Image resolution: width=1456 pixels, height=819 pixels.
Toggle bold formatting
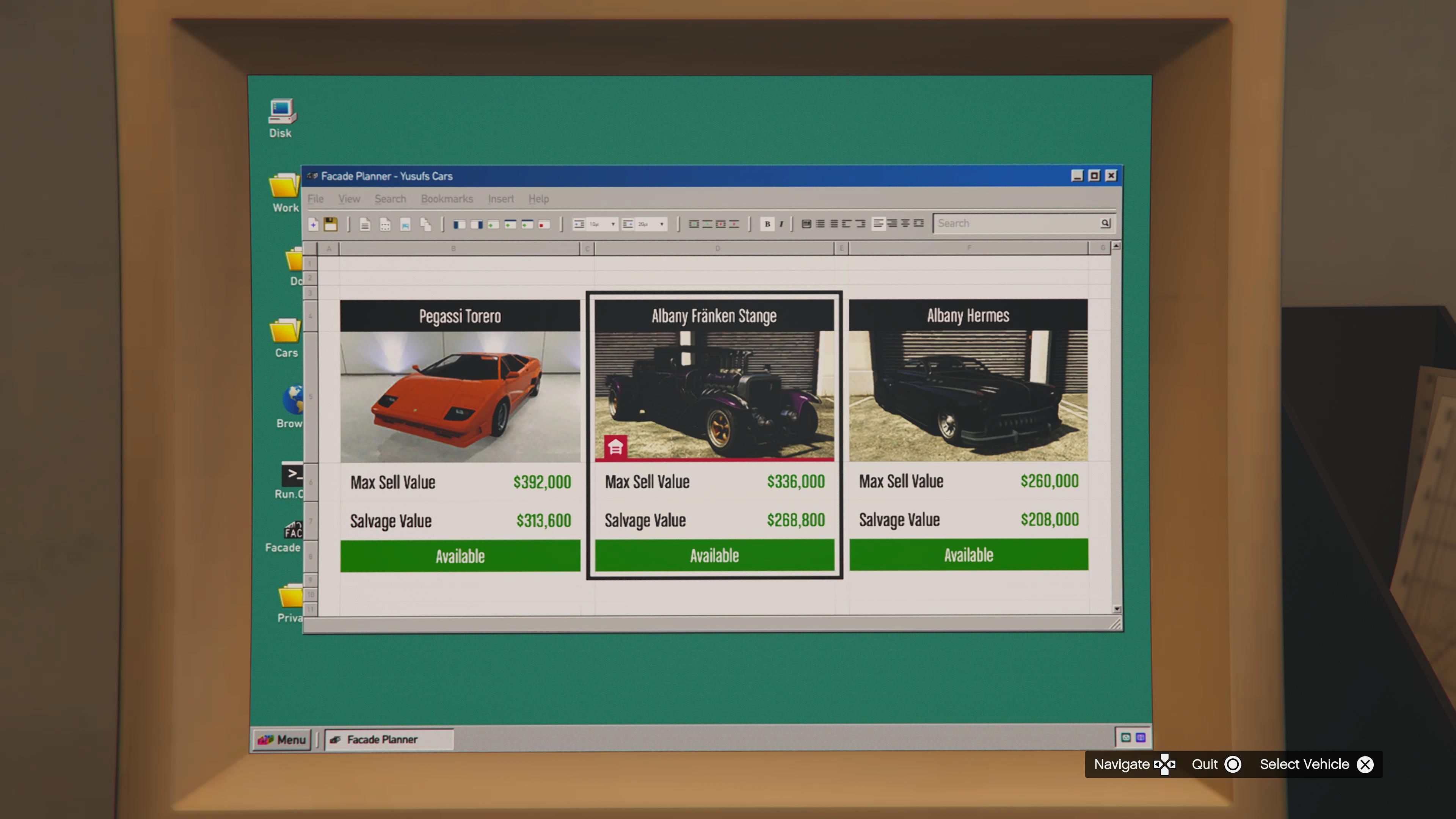click(767, 224)
